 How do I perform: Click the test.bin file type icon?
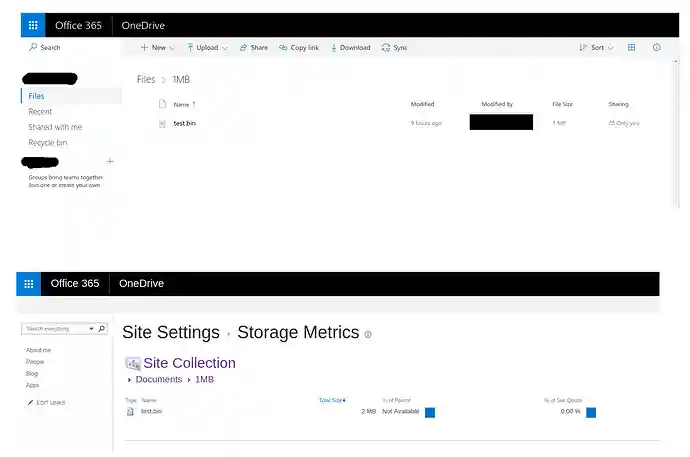pyautogui.click(x=162, y=124)
